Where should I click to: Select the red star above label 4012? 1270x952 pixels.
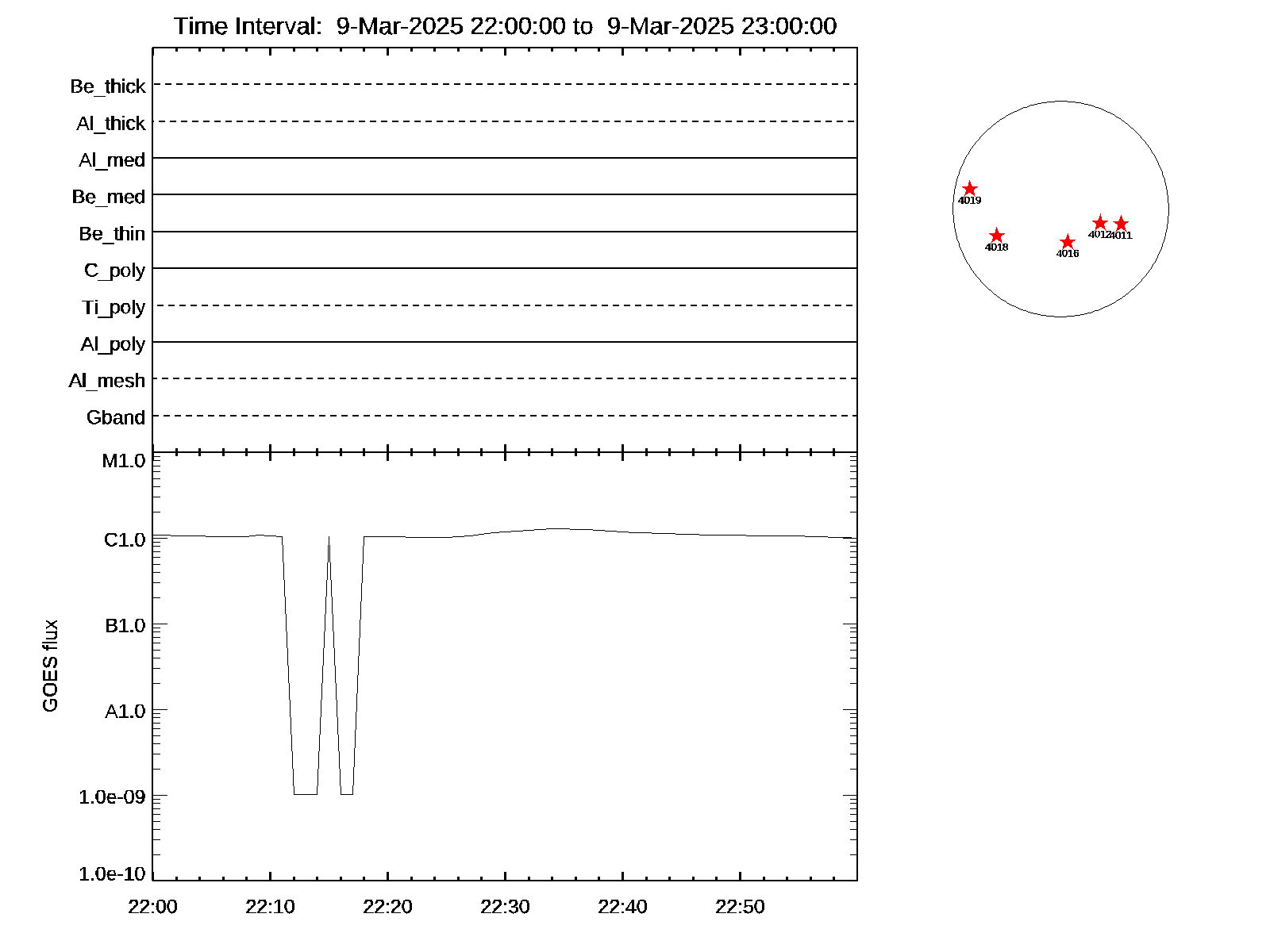1099,223
